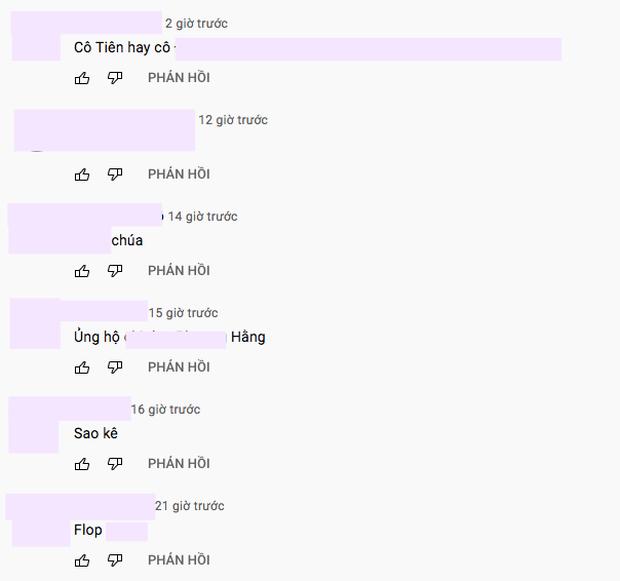This screenshot has height=581, width=620.
Task: Thumbs down the "Flop" comment
Action: [x=115, y=561]
